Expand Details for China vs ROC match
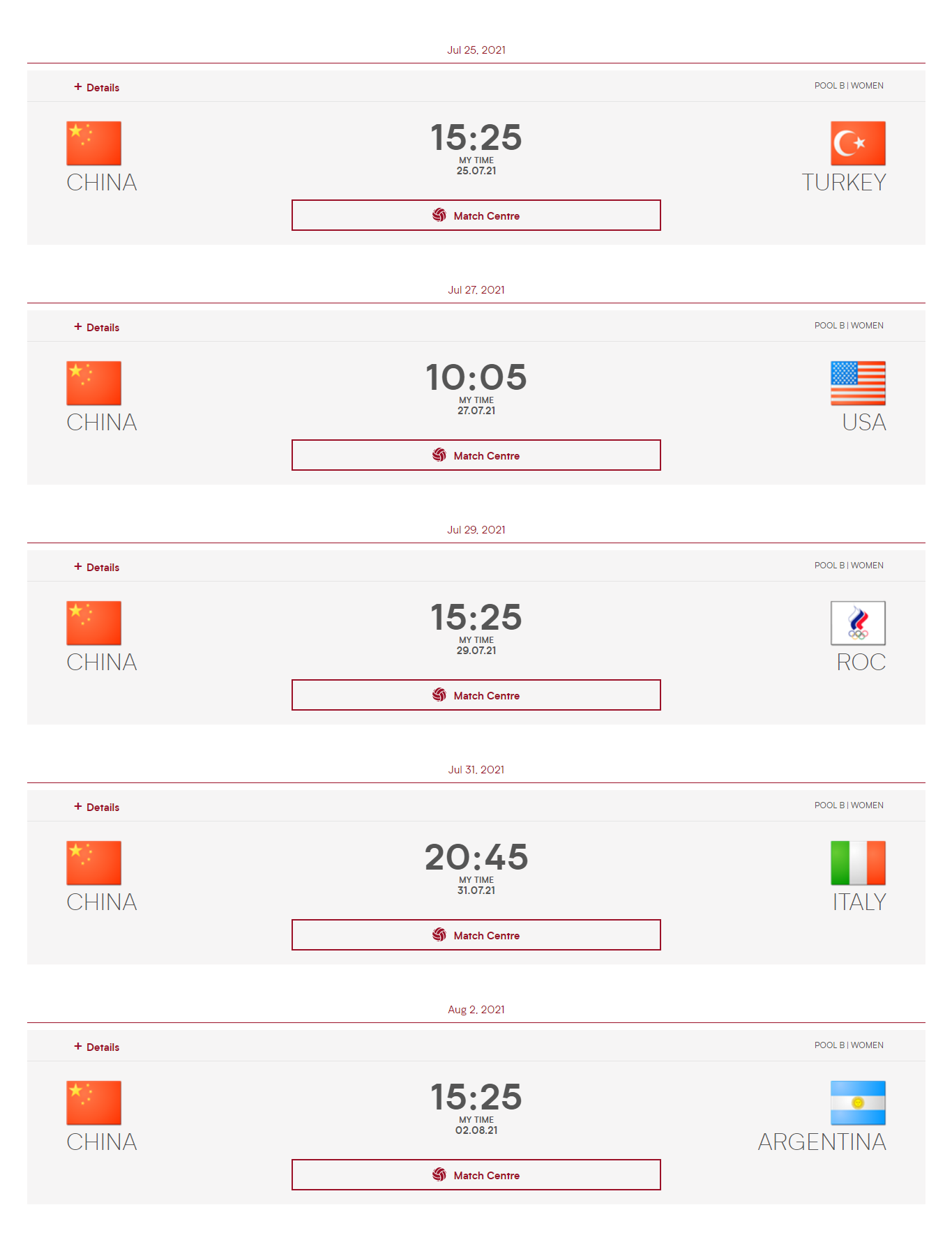This screenshot has width=952, height=1242. pyautogui.click(x=97, y=568)
